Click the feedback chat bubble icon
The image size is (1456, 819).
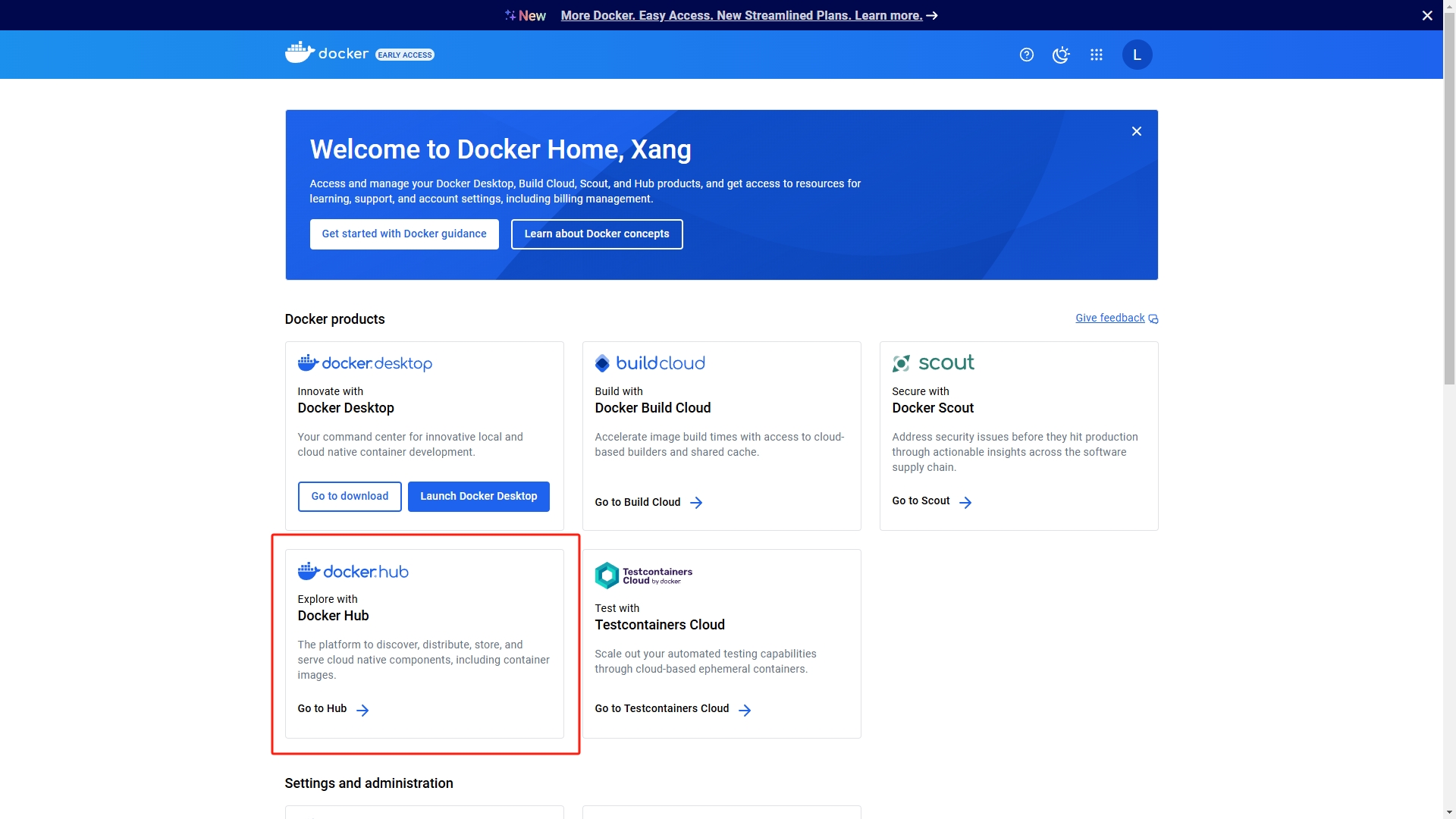point(1153,319)
